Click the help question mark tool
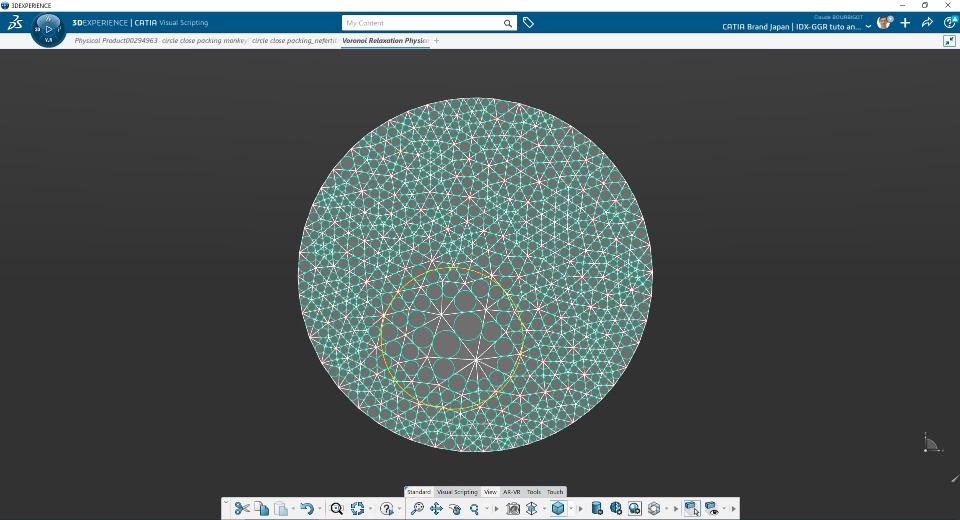The image size is (960, 520). [x=386, y=508]
